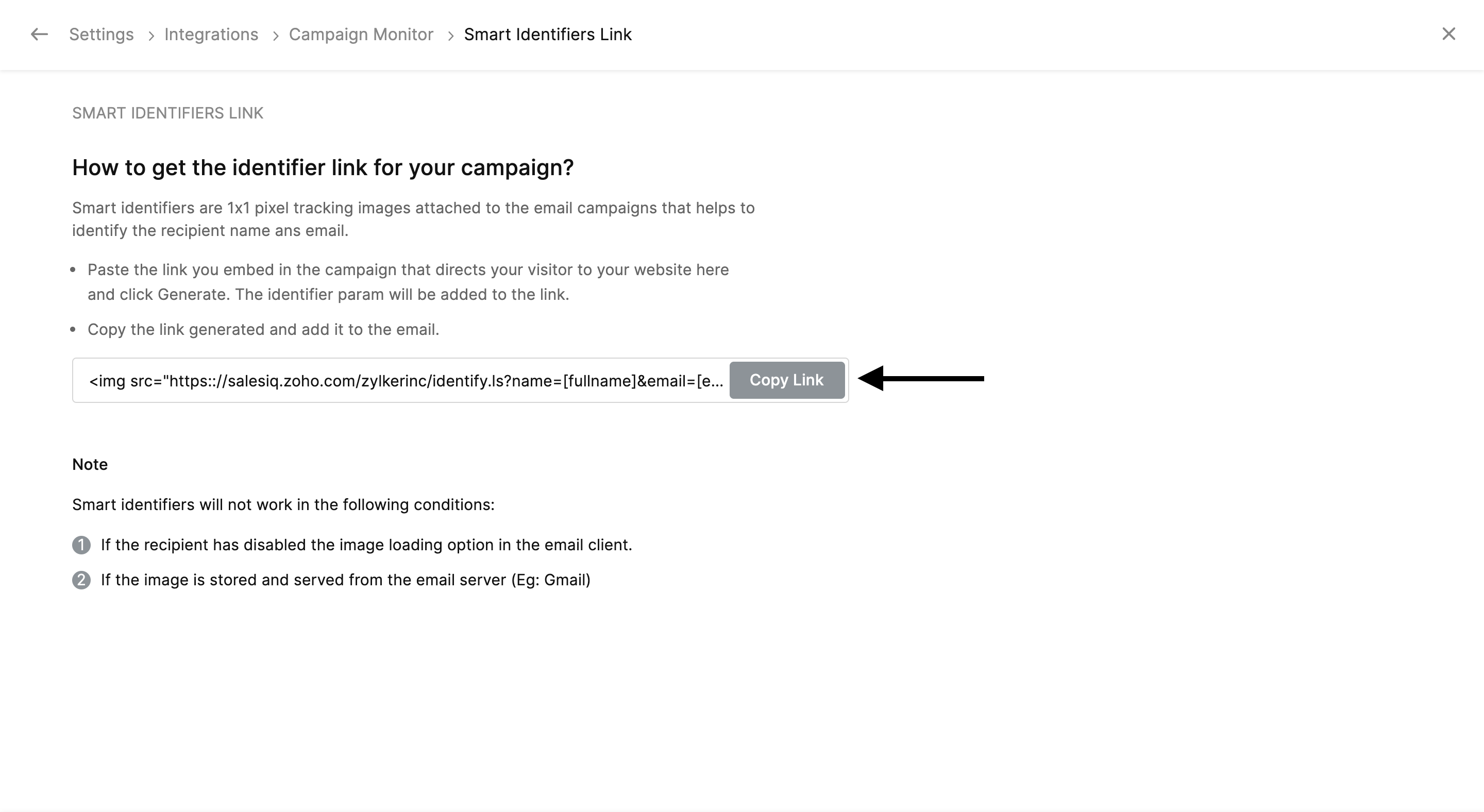Click the "How to get the identifier link" heading
Viewport: 1484px width, 812px height.
323,167
